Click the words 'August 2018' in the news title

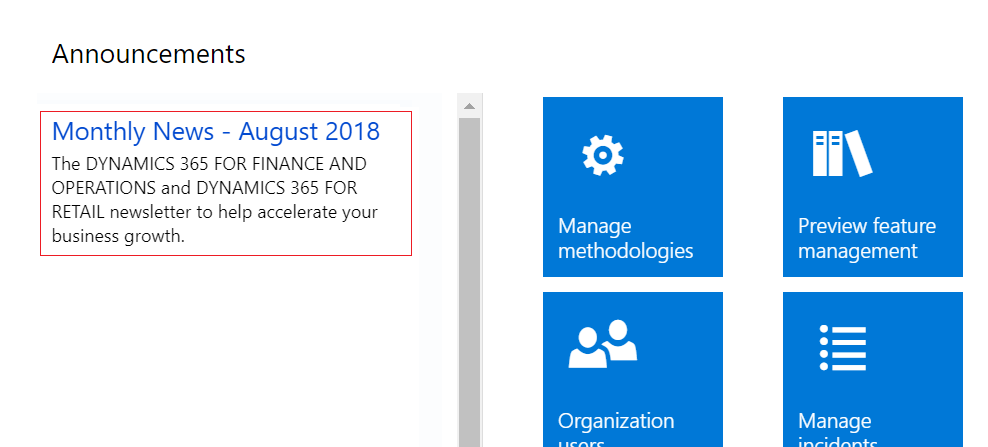(309, 132)
